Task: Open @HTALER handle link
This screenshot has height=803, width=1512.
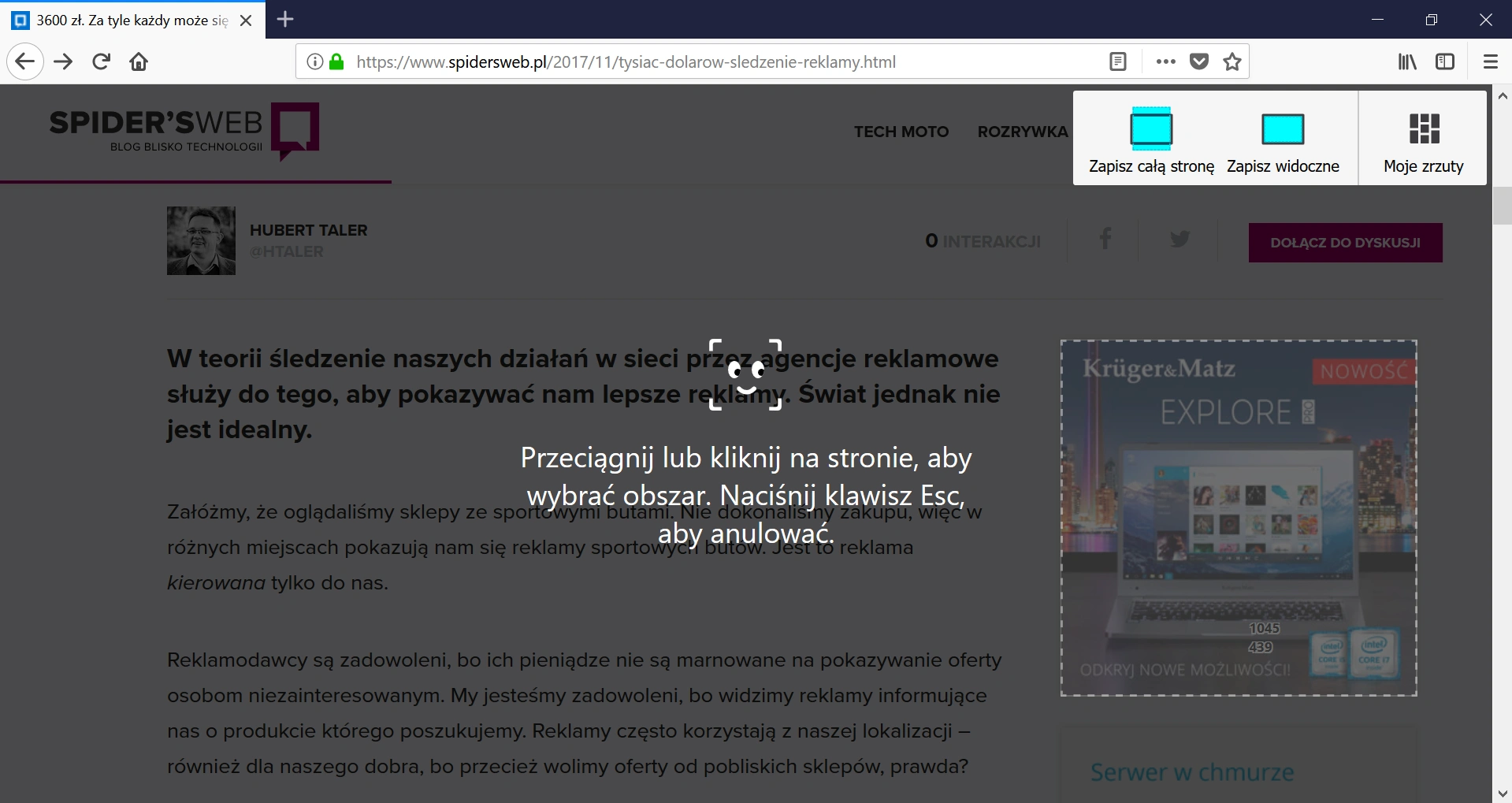Action: click(x=287, y=251)
